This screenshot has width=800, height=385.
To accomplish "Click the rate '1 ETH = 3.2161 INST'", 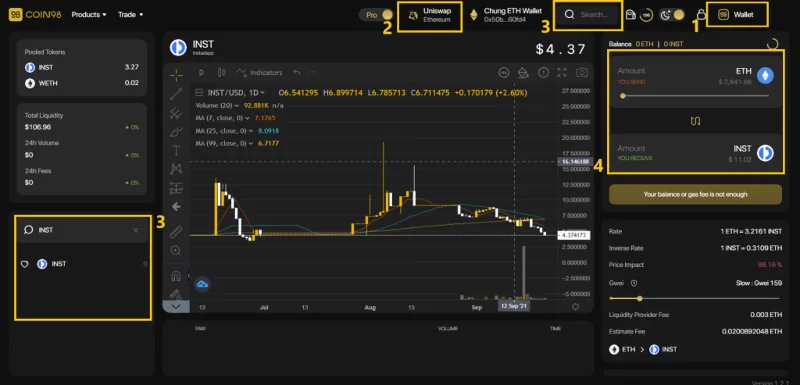I will [751, 232].
